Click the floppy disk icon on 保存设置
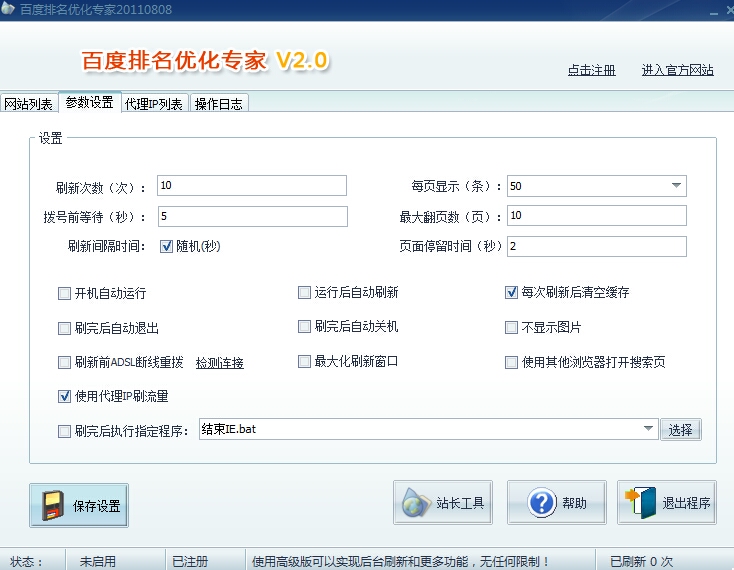734x570 pixels. click(52, 505)
